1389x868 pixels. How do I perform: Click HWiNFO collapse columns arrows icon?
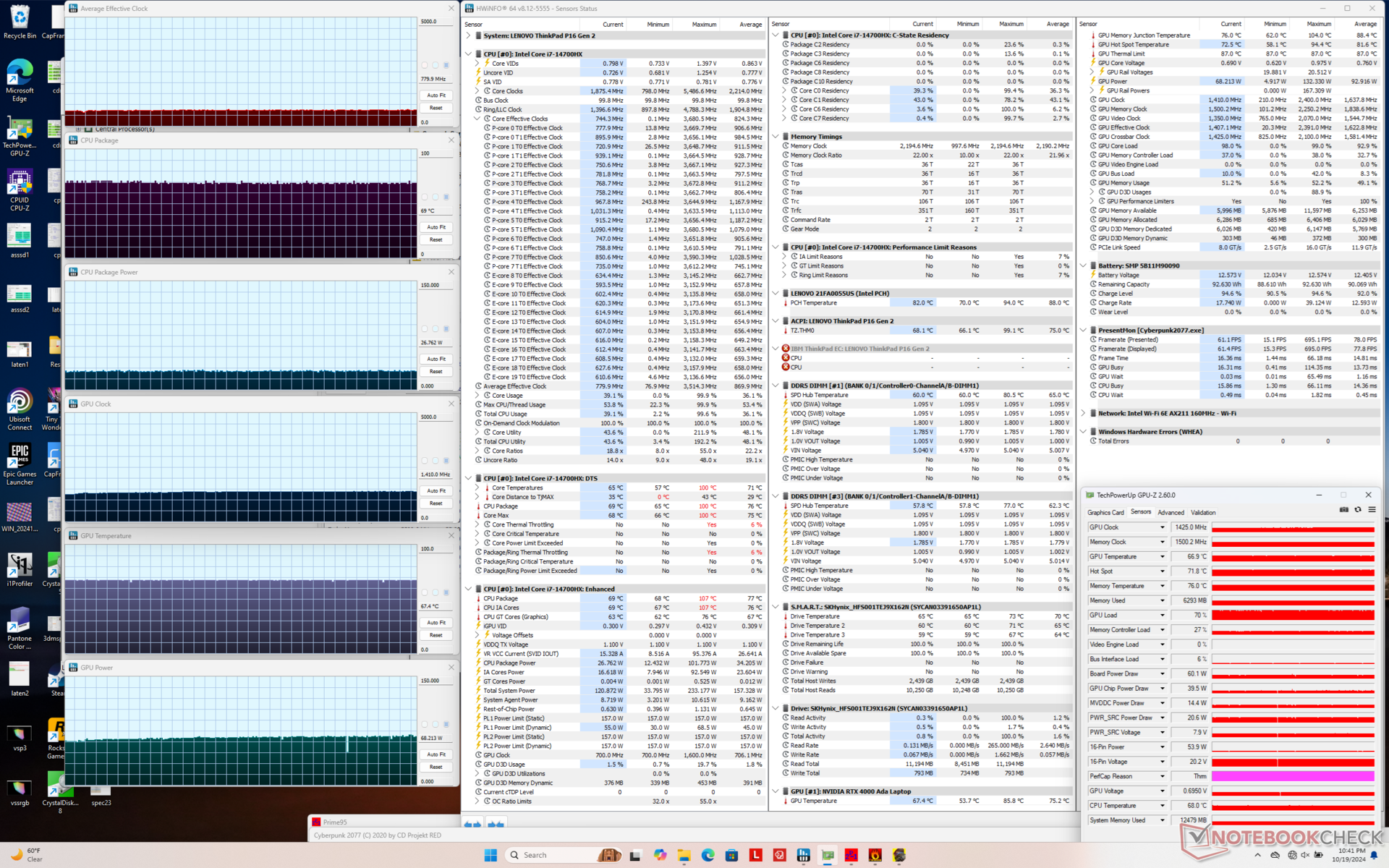(496, 825)
